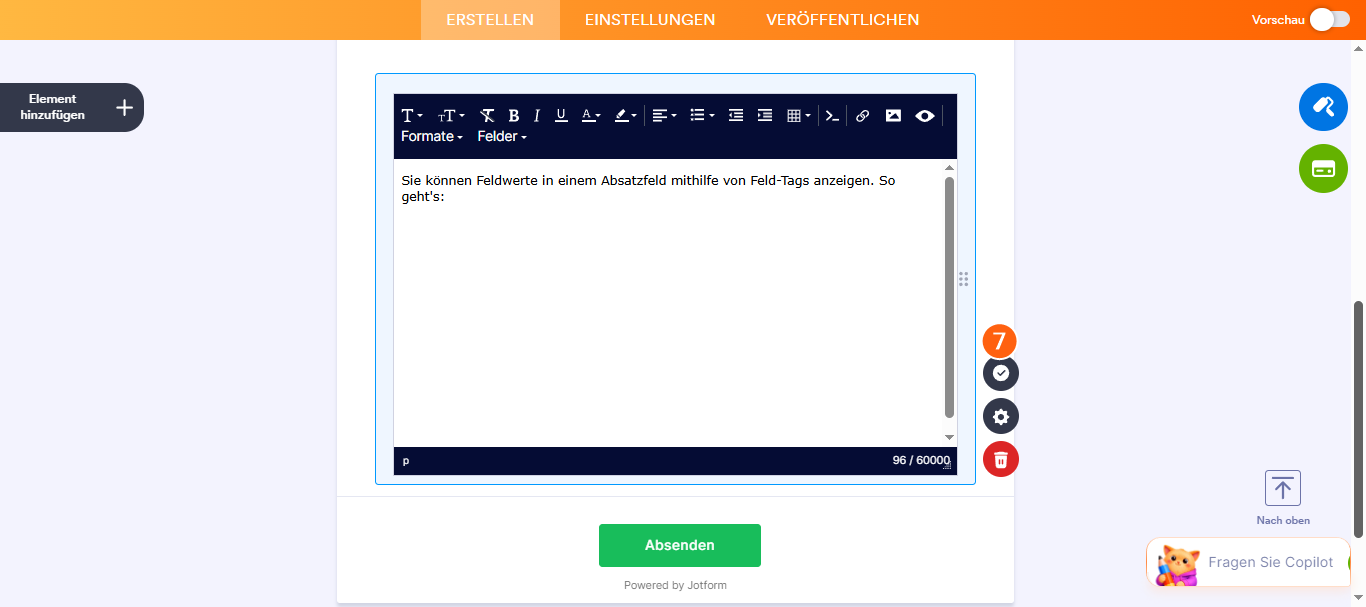Open the font family dropdown
Viewport: 1366px width, 607px height.
click(412, 116)
